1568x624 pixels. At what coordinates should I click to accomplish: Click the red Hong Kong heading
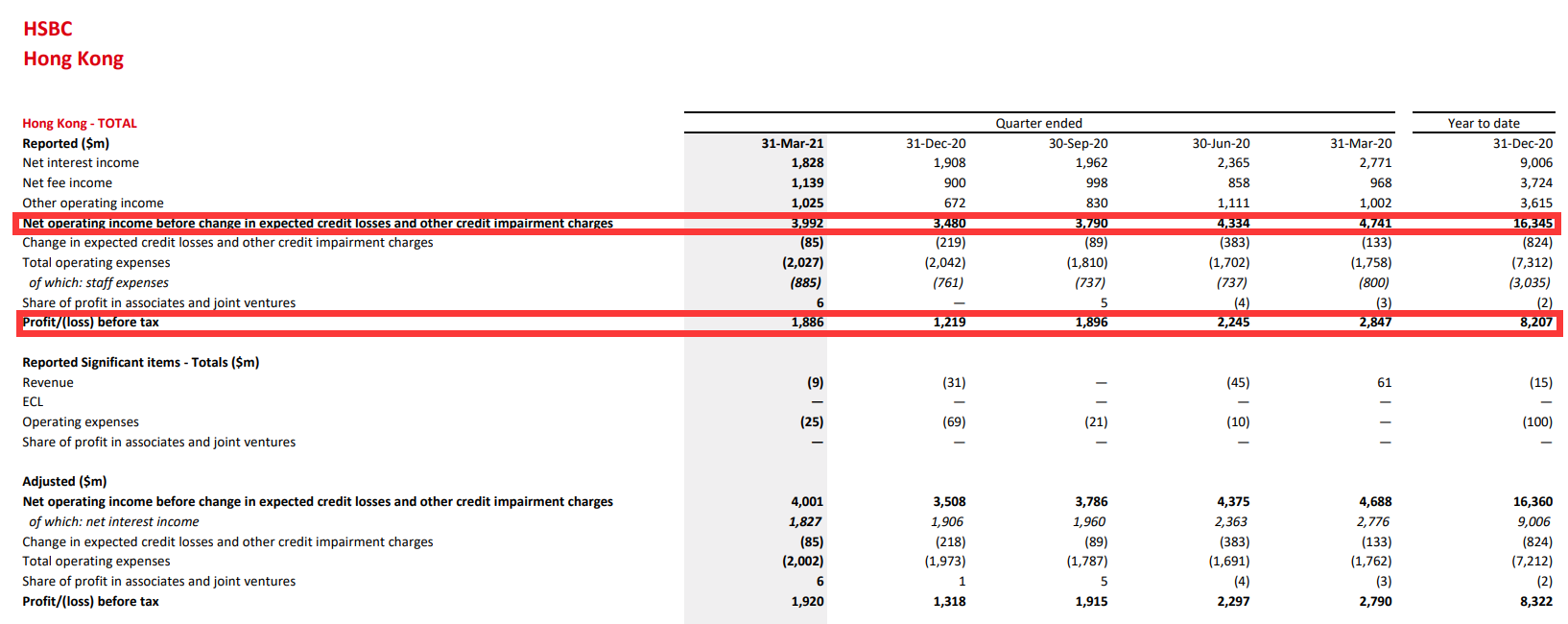coord(74,59)
